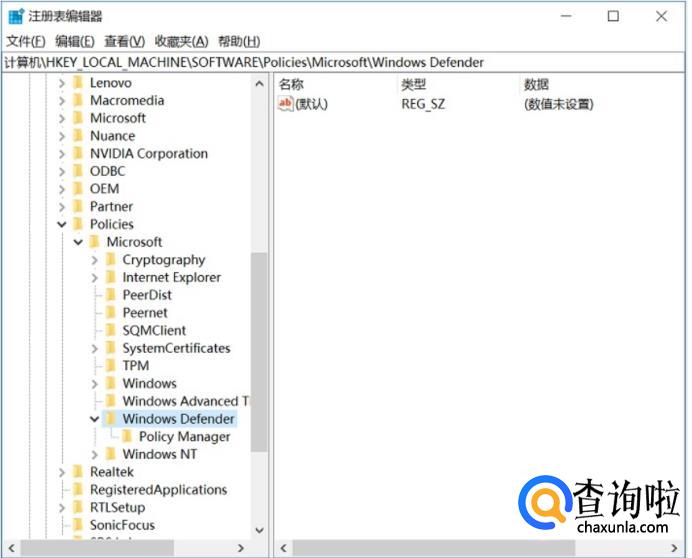Expand the Lenovo key

62,83
